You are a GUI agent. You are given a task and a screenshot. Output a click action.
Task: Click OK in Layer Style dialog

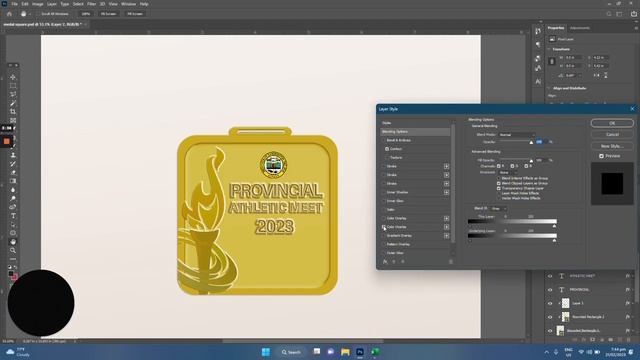612,123
